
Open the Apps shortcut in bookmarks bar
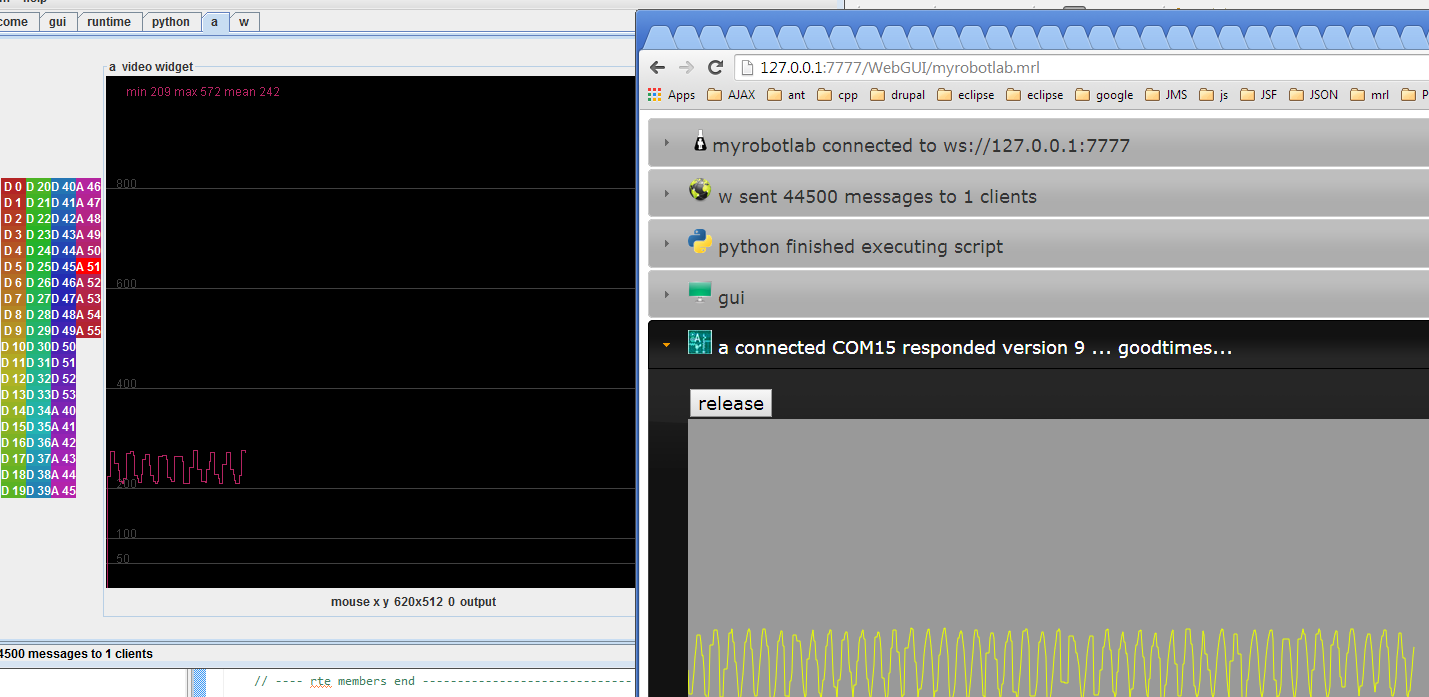[x=671, y=95]
